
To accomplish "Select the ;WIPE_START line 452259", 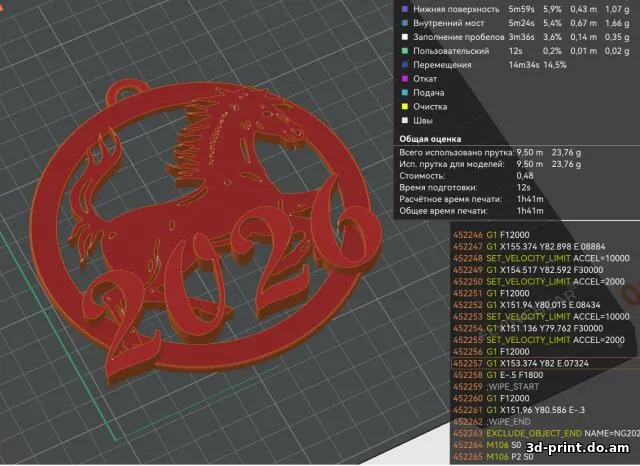I will (x=496, y=386).
